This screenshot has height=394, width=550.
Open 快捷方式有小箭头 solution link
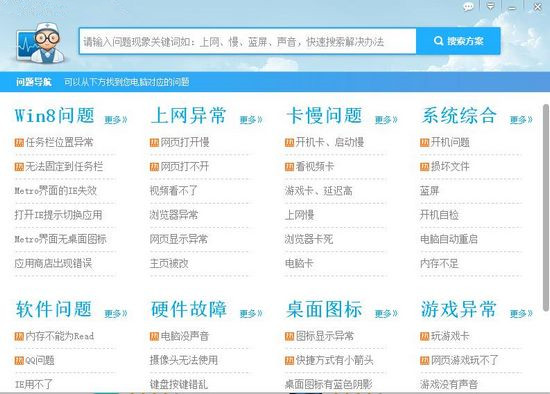pyautogui.click(x=334, y=360)
